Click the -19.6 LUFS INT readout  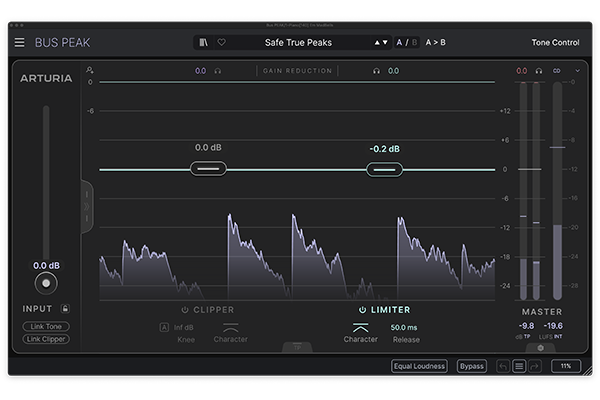click(x=553, y=326)
